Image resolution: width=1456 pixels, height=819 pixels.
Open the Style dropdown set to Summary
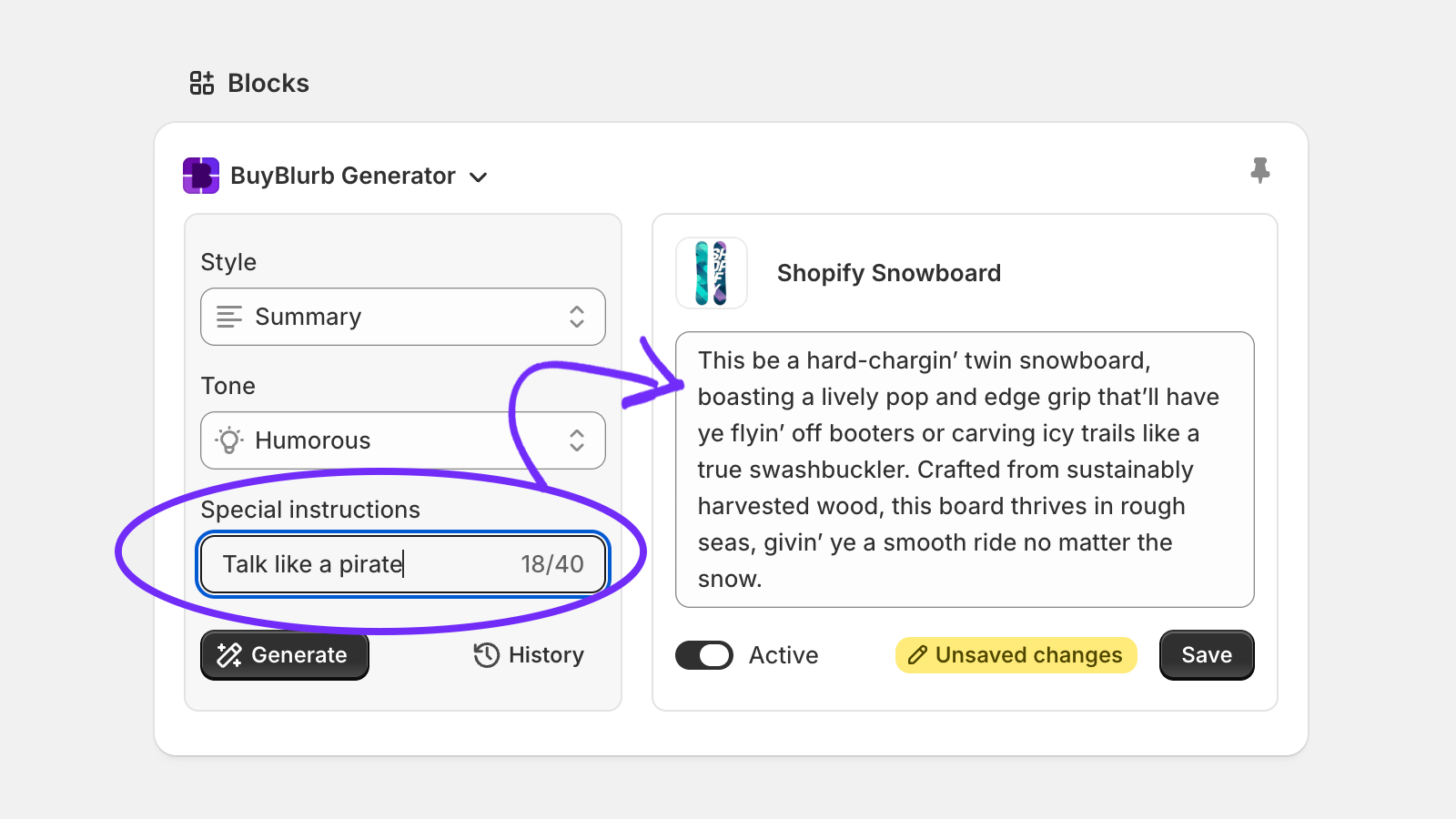click(402, 317)
